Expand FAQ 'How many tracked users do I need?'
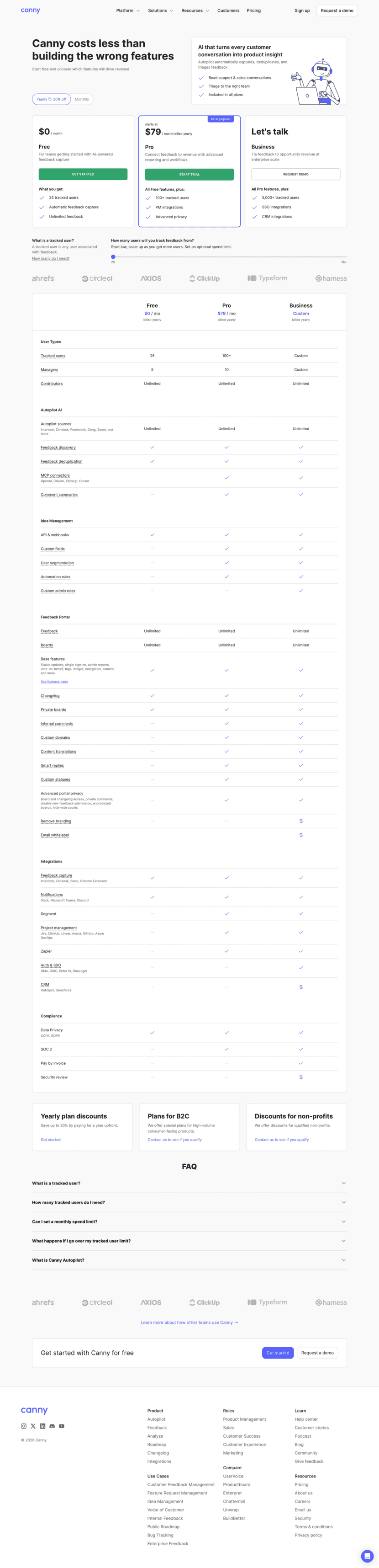 click(189, 1202)
